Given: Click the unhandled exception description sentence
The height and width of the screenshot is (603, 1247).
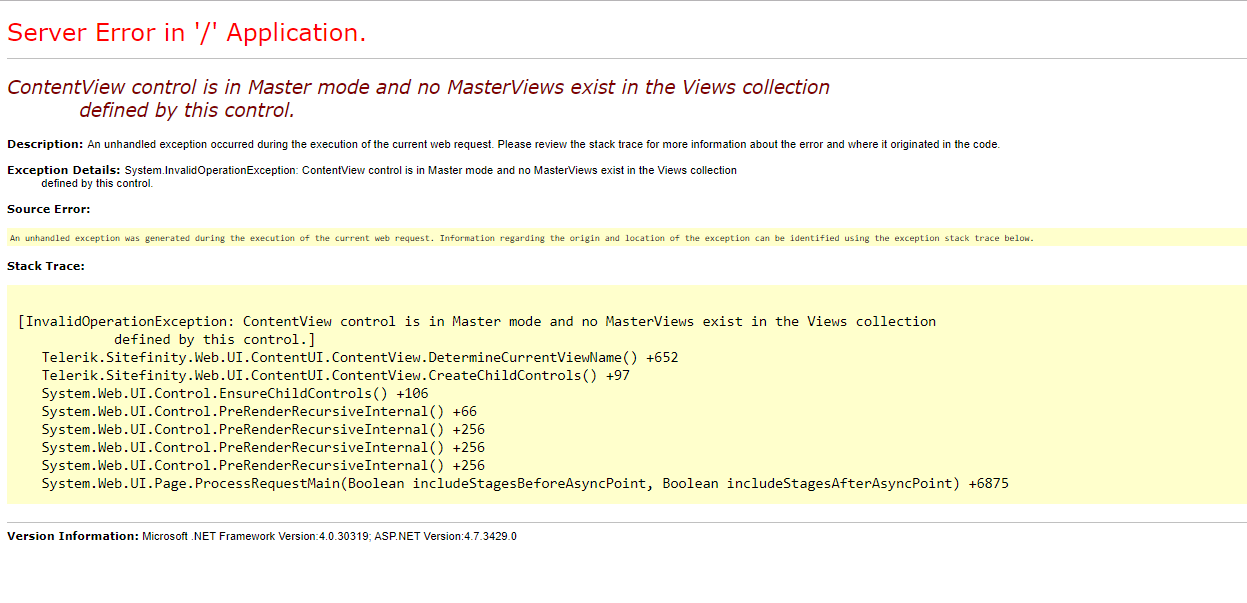Looking at the screenshot, I should tap(543, 144).
